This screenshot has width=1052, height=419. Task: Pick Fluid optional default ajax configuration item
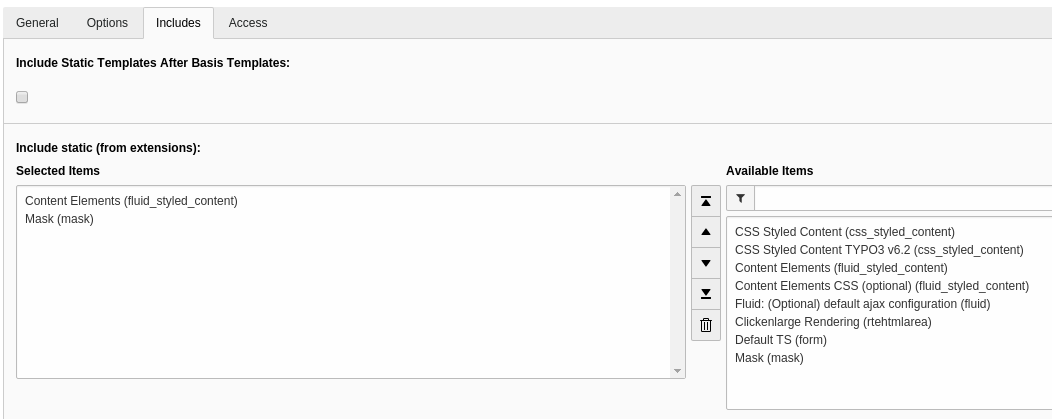point(862,304)
